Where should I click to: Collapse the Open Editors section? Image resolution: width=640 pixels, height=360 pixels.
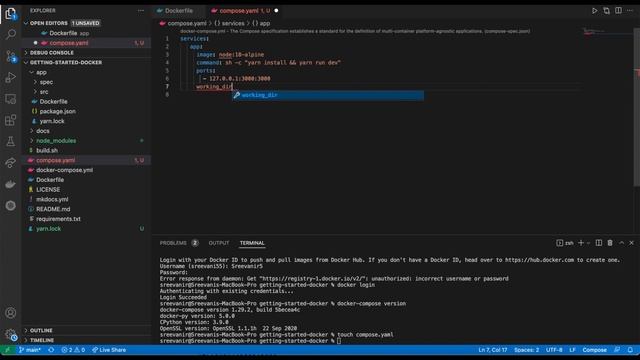pos(86,23)
